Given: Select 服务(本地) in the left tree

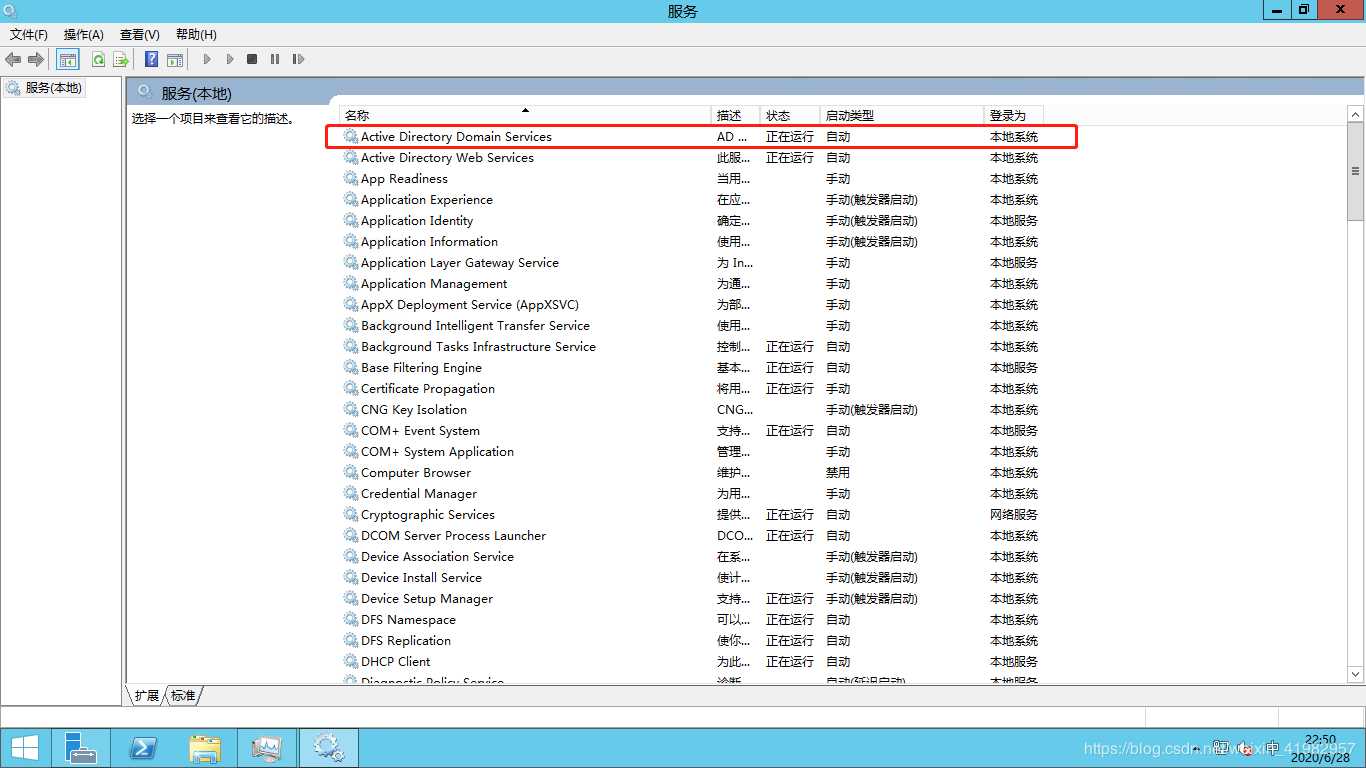Looking at the screenshot, I should (44, 88).
